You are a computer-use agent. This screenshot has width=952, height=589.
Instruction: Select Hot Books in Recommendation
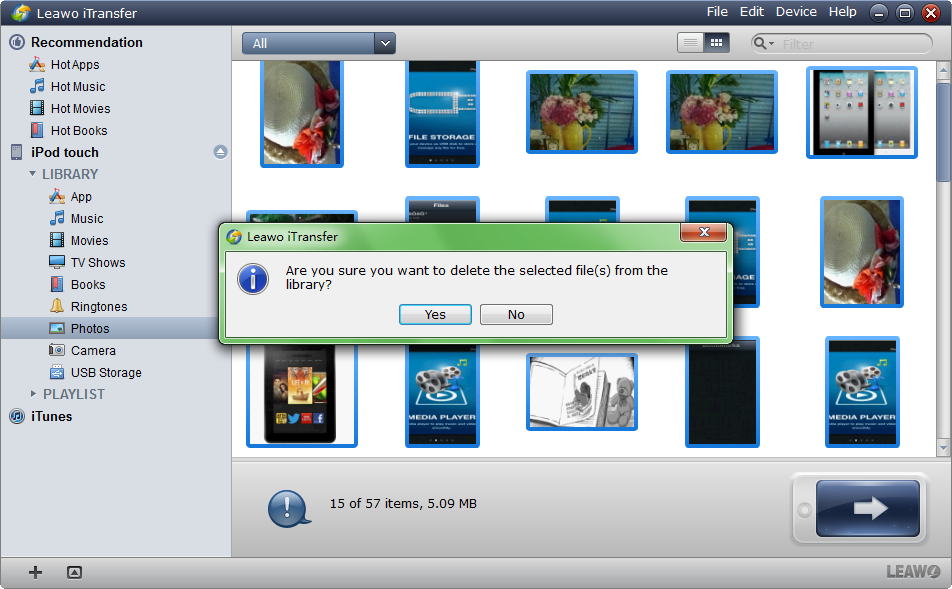tap(79, 130)
